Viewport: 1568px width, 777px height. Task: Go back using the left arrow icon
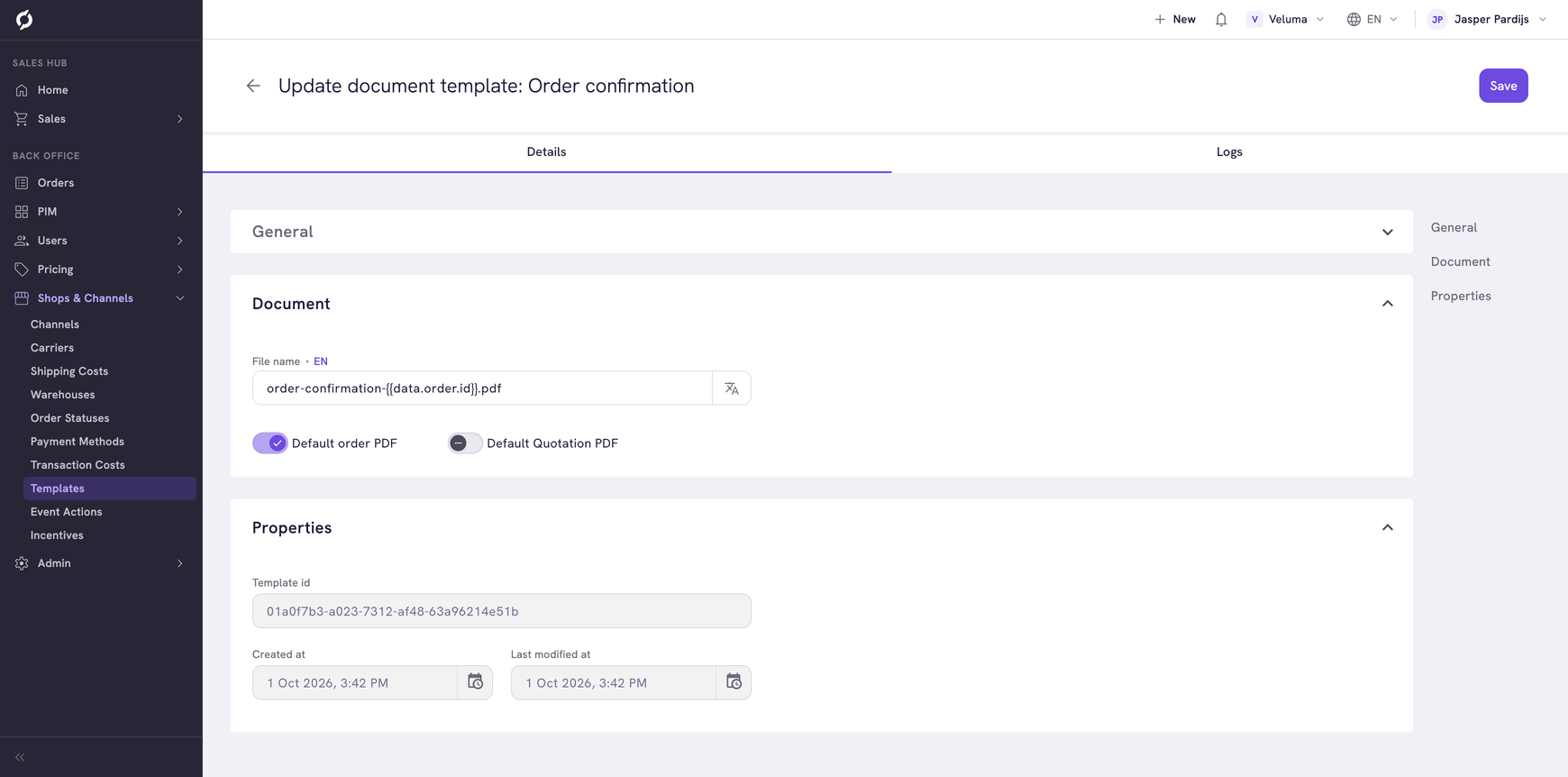[253, 86]
